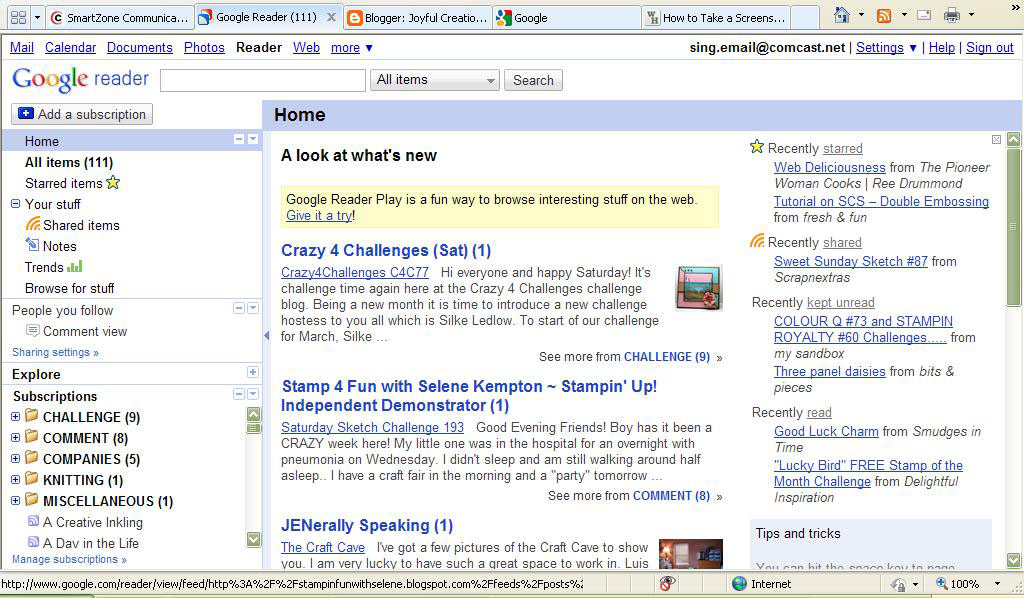
Task: Open the Photos link
Action: pos(204,47)
